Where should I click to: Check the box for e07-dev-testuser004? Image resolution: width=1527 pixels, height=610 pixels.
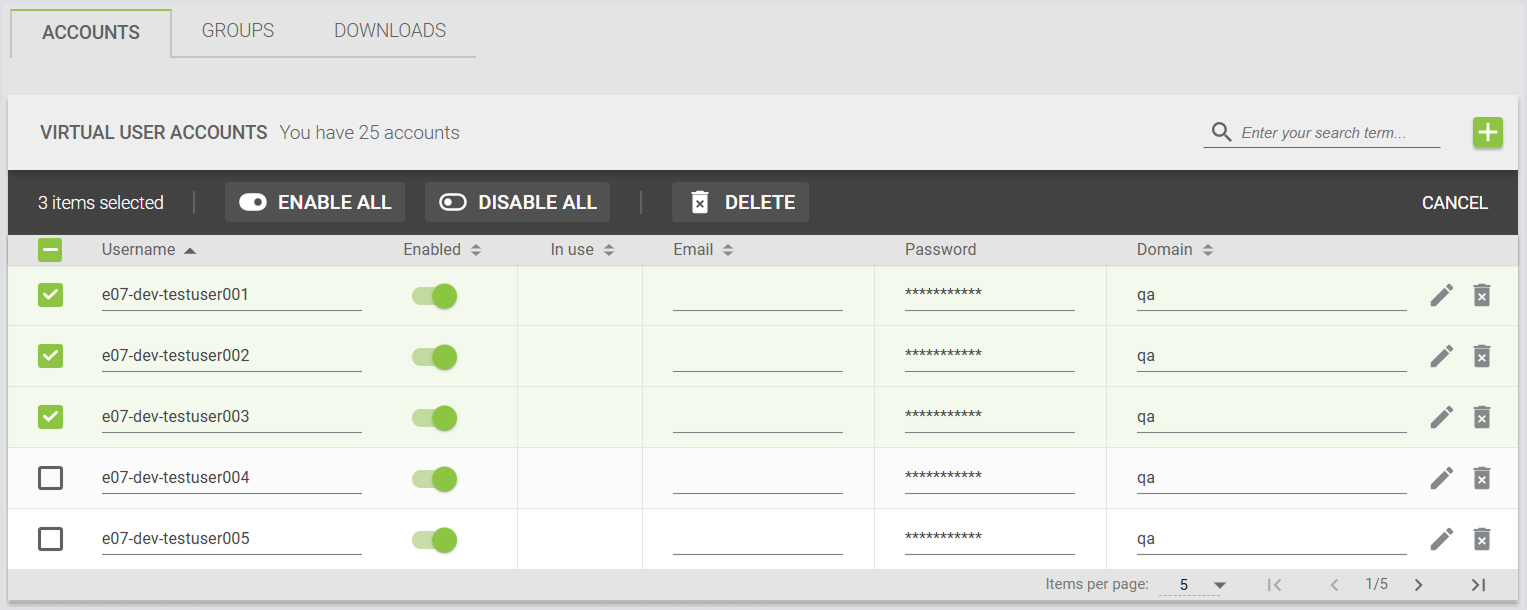point(50,478)
